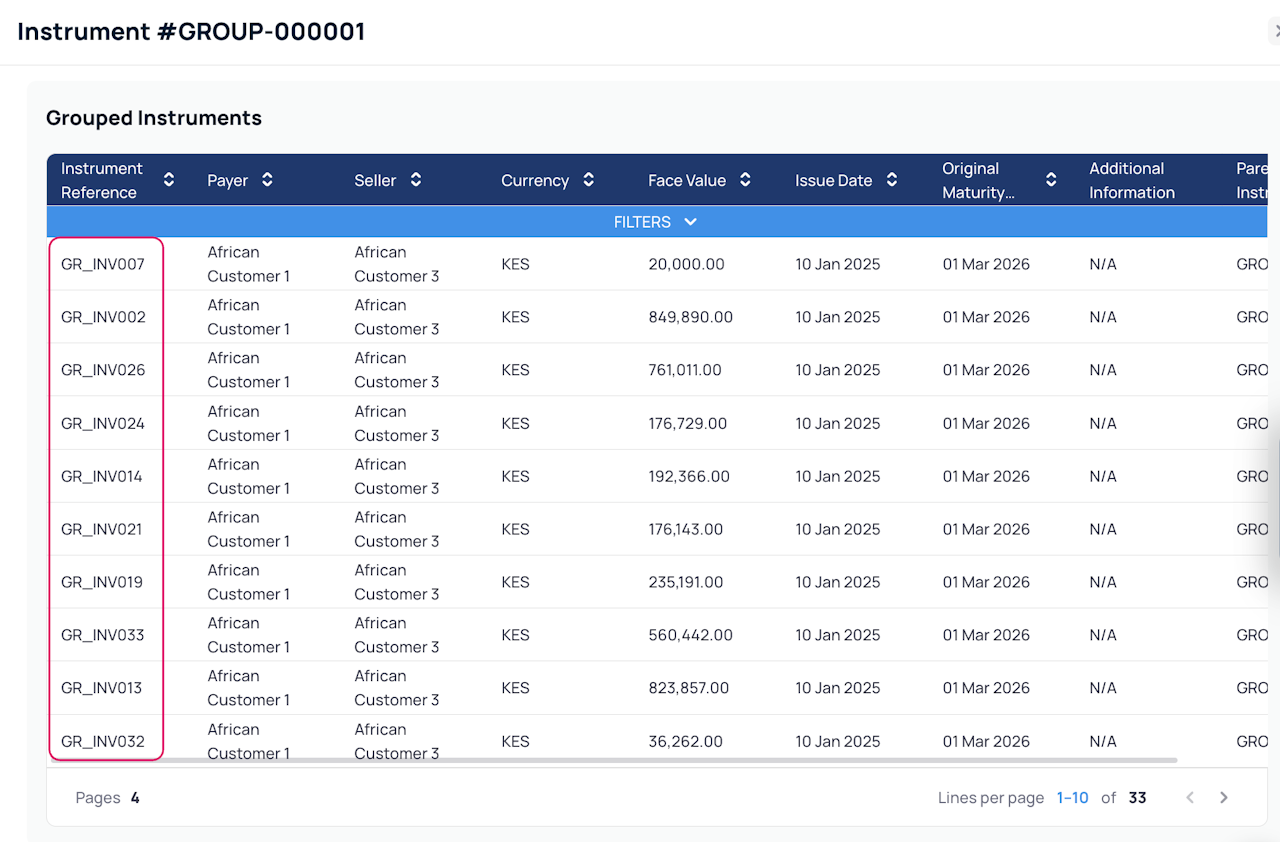The height and width of the screenshot is (842, 1280).
Task: Click the FILTERS chevron arrow
Action: coord(690,222)
